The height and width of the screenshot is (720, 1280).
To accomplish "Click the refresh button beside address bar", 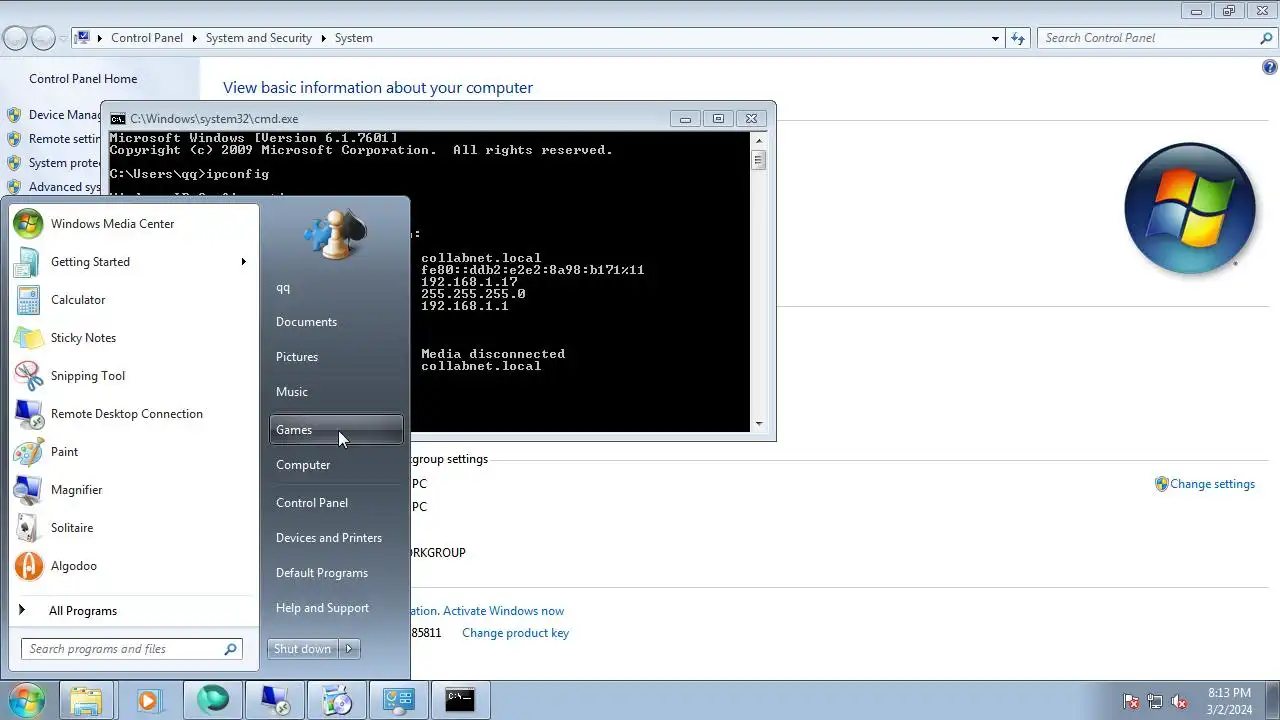I will (1018, 38).
